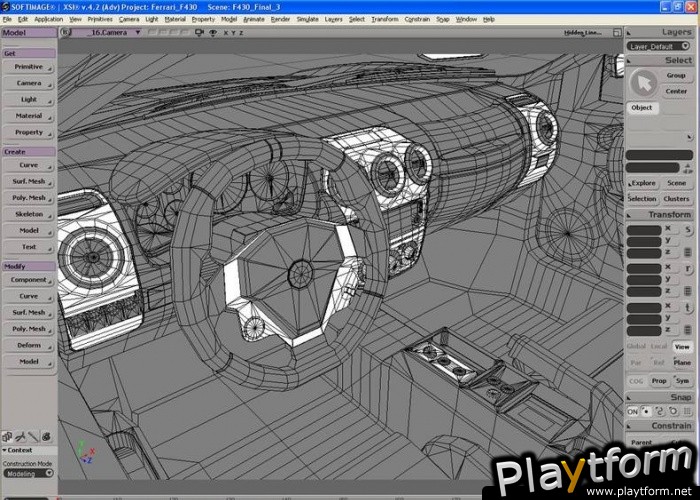Open the Constrain menu
The height and width of the screenshot is (500, 700).
417,19
